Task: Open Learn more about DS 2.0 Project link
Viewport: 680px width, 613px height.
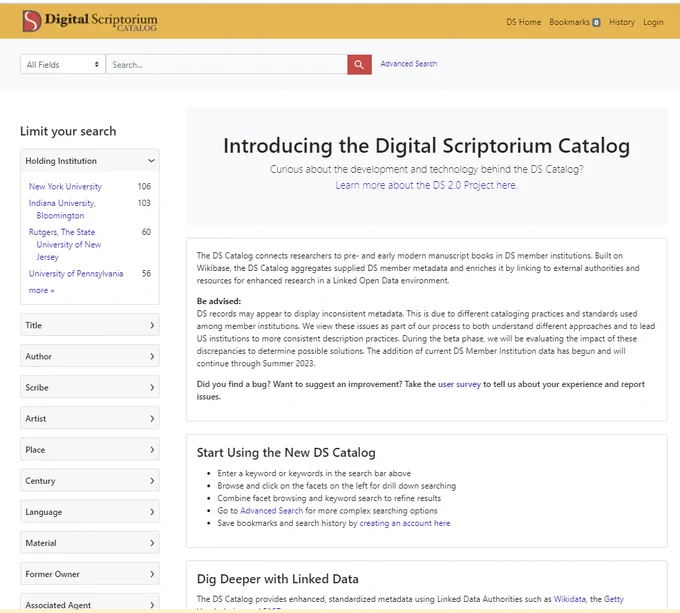Action: tap(426, 185)
